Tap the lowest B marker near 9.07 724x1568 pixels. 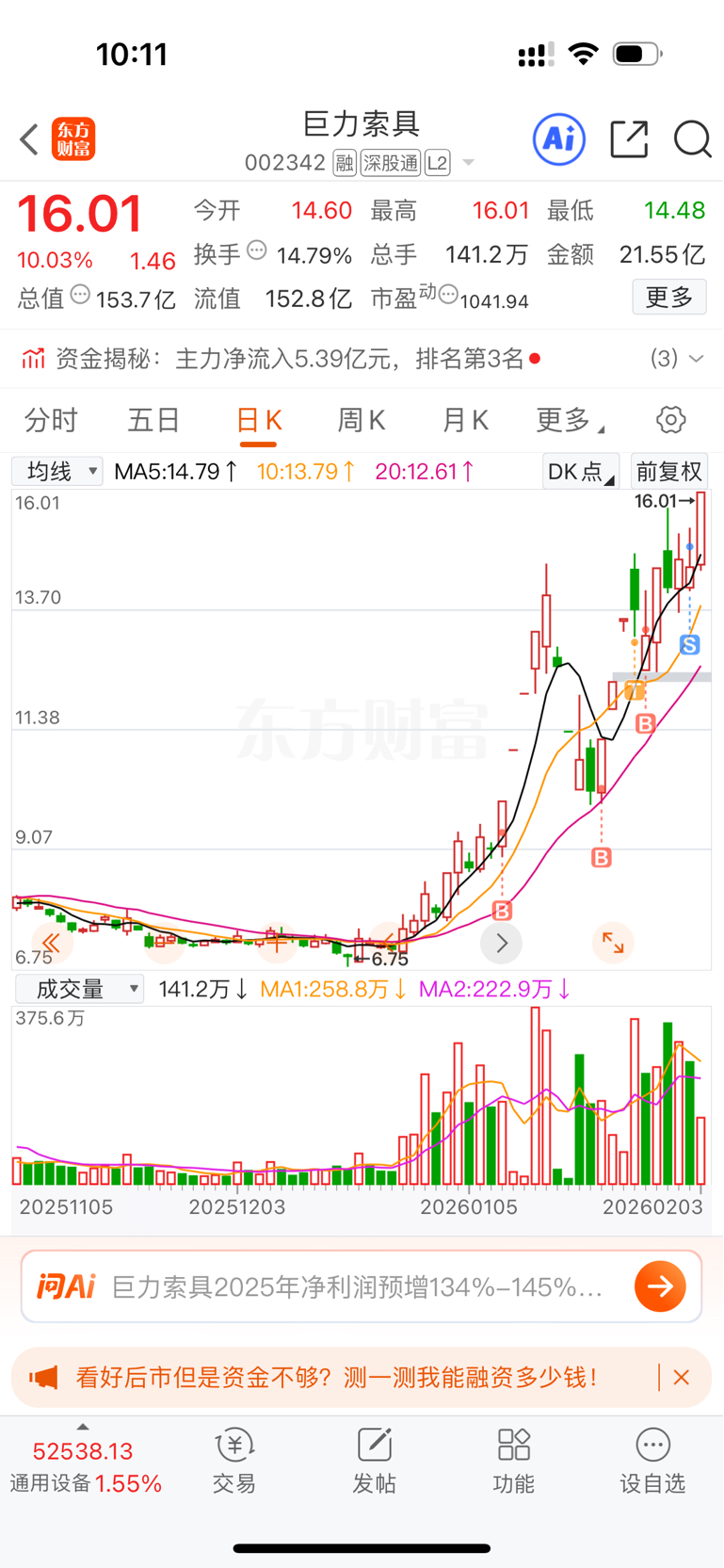tap(502, 911)
